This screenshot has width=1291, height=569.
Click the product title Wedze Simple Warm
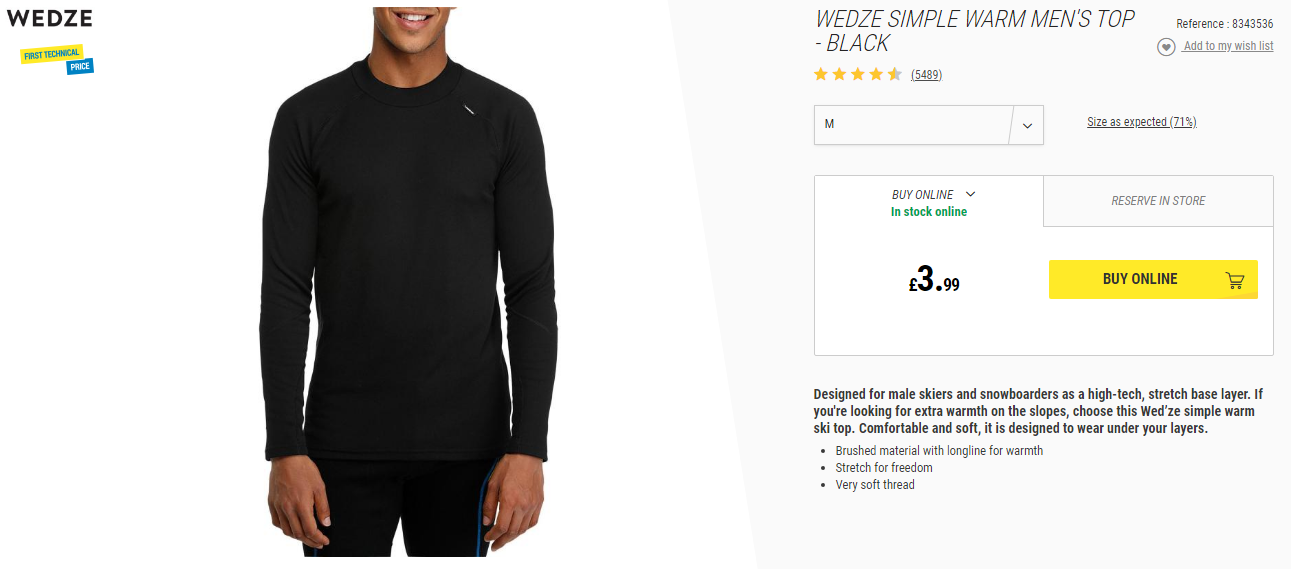pos(975,31)
